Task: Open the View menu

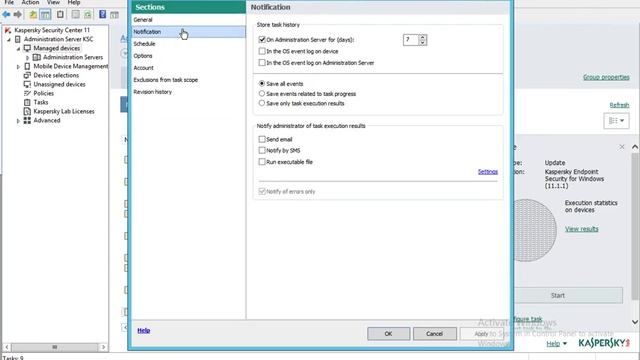Action: (x=53, y=2)
